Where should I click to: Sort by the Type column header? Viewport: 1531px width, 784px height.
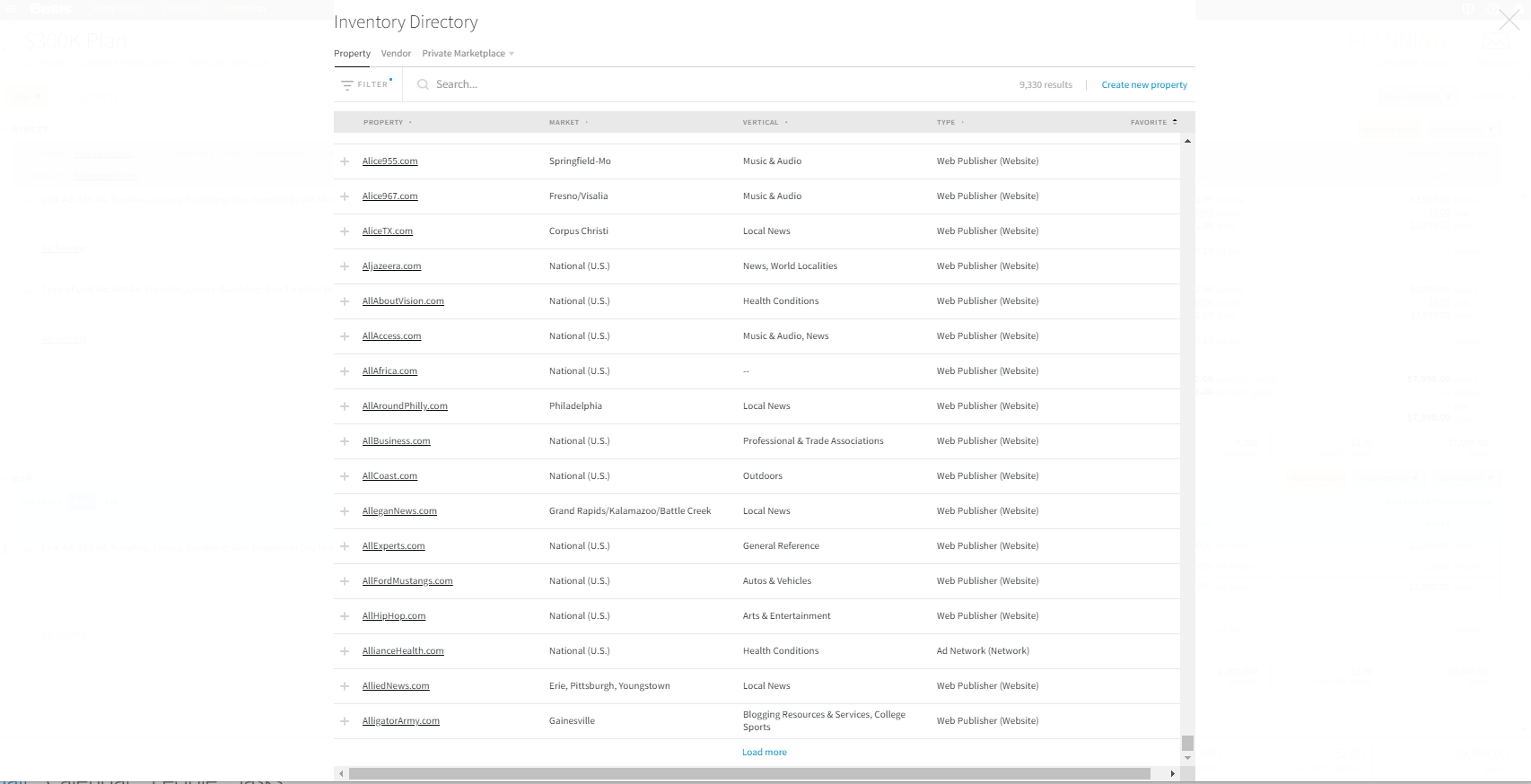(950, 122)
